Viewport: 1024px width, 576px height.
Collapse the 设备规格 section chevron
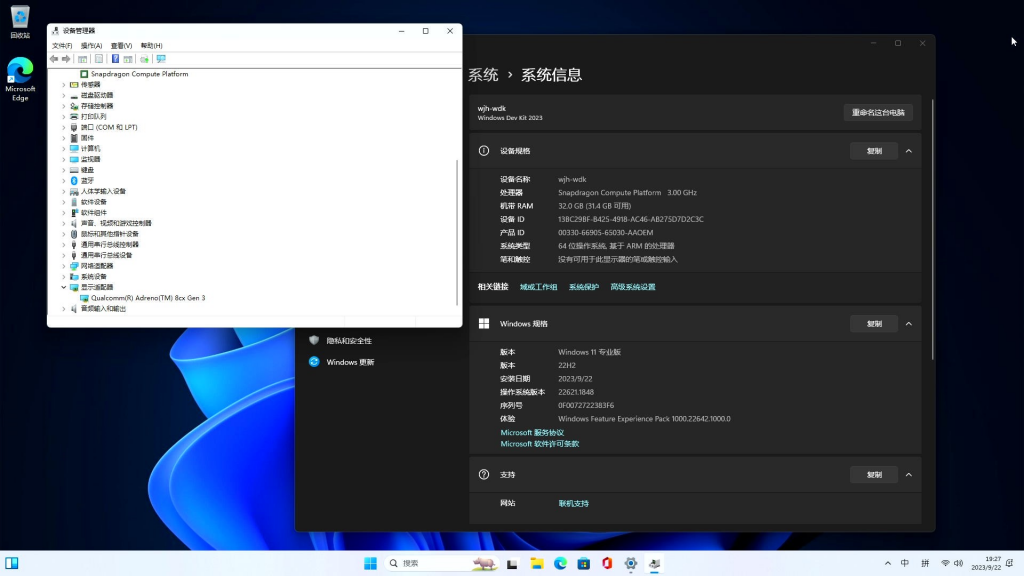(x=908, y=151)
